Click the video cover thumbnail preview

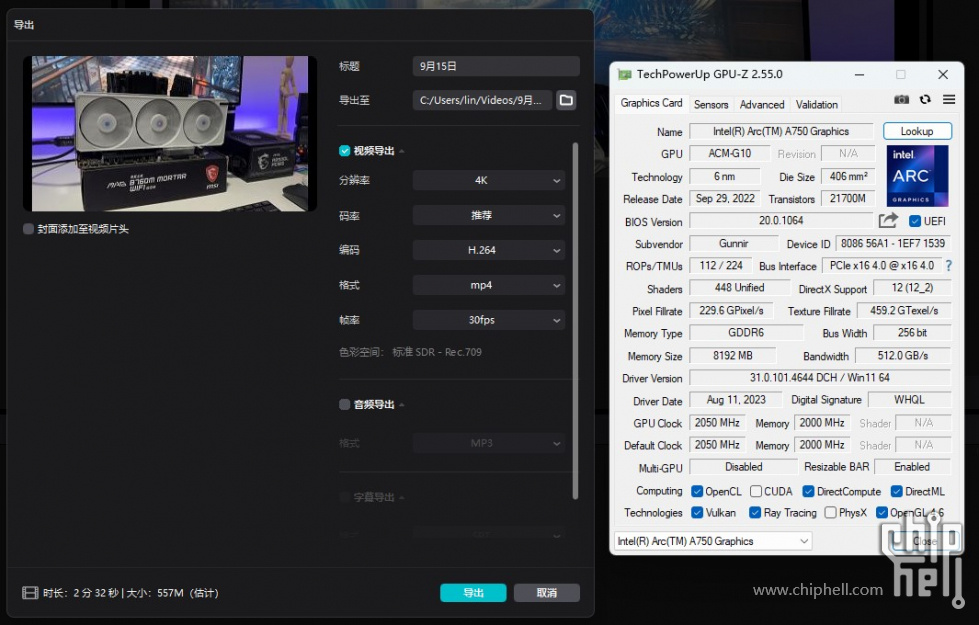click(170, 134)
